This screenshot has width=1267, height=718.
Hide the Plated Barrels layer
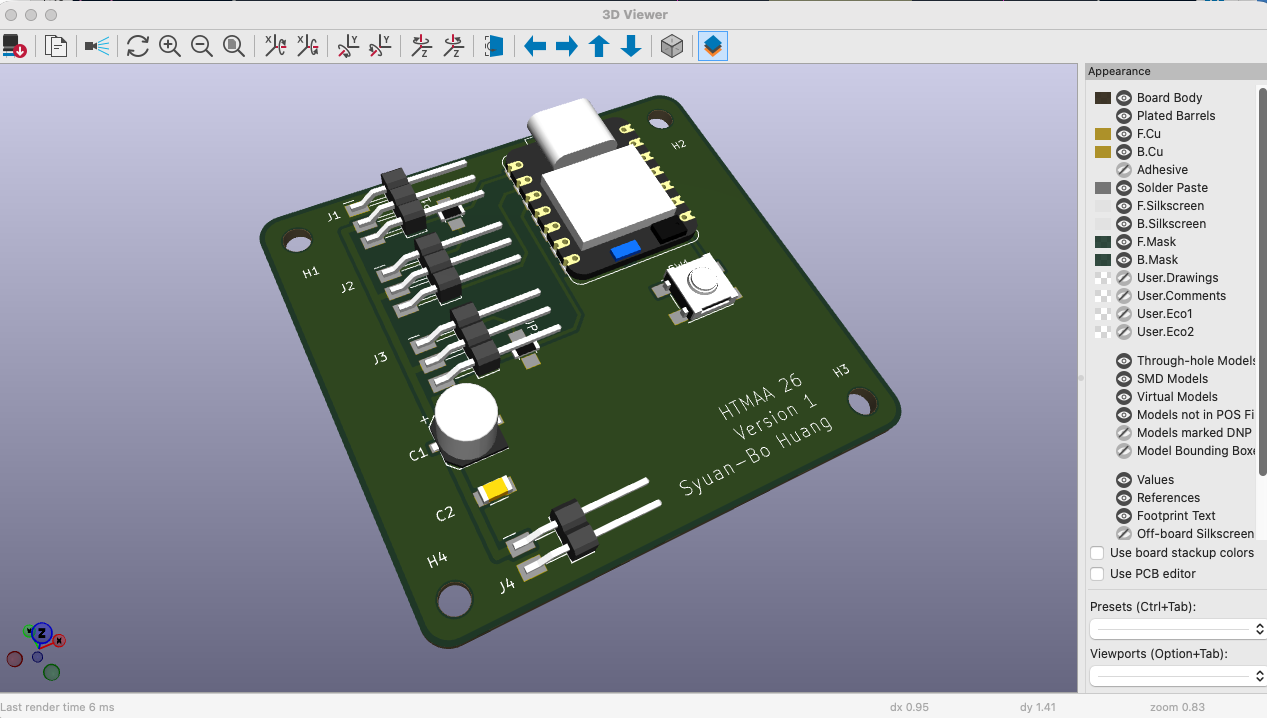pos(1124,116)
